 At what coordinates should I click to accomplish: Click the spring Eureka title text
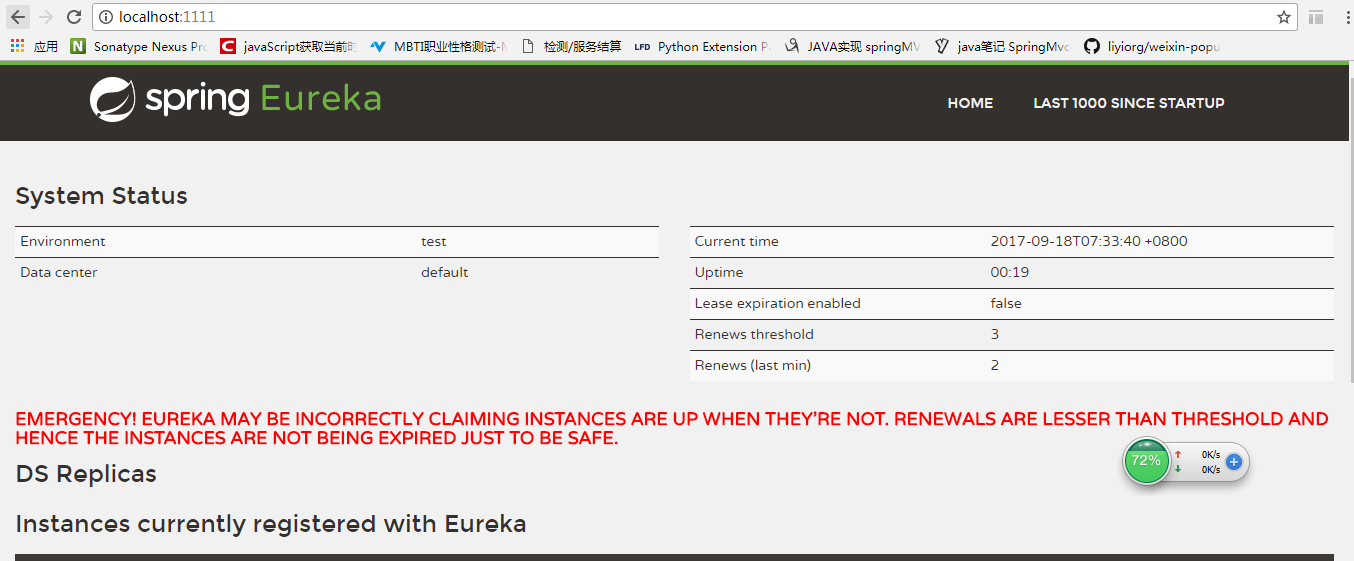(263, 99)
